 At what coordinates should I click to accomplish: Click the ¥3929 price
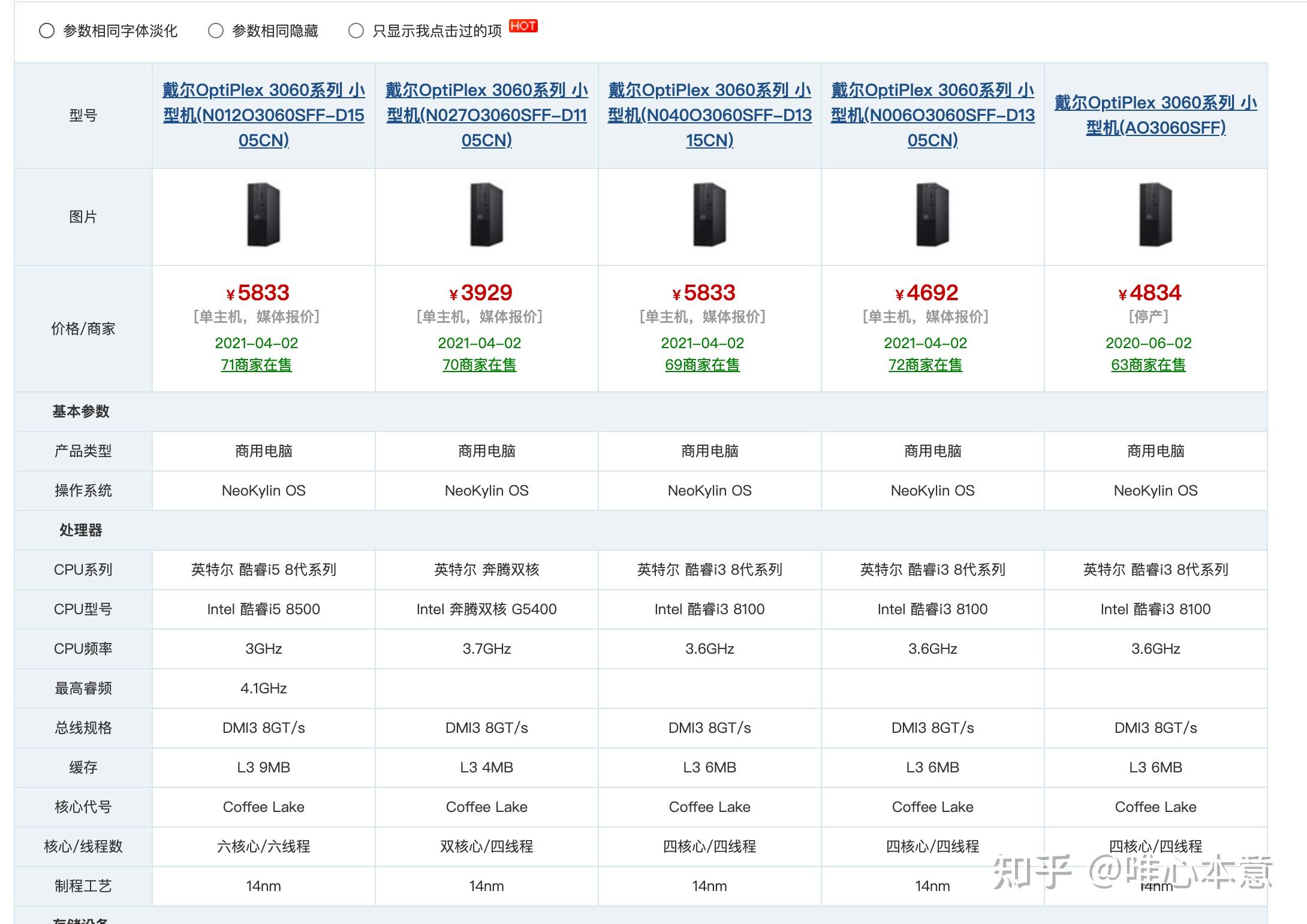(x=481, y=293)
